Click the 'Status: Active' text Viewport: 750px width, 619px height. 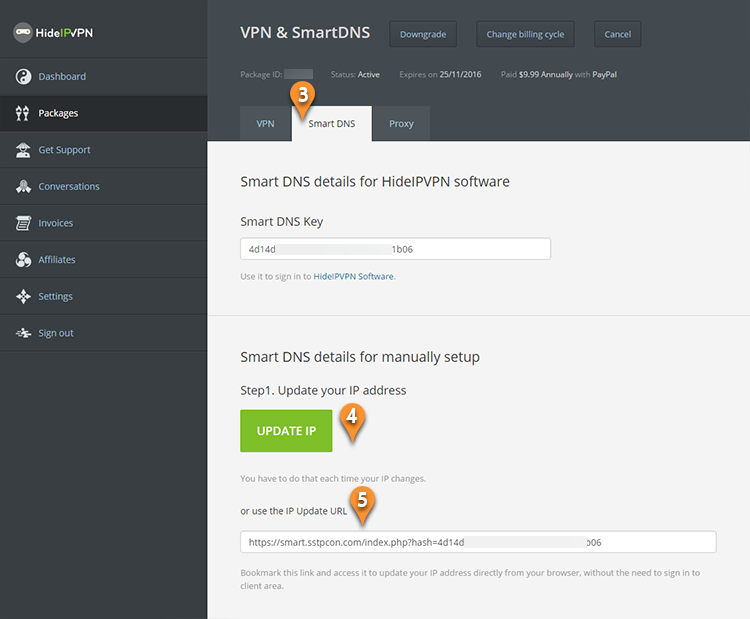pyautogui.click(x=355, y=75)
